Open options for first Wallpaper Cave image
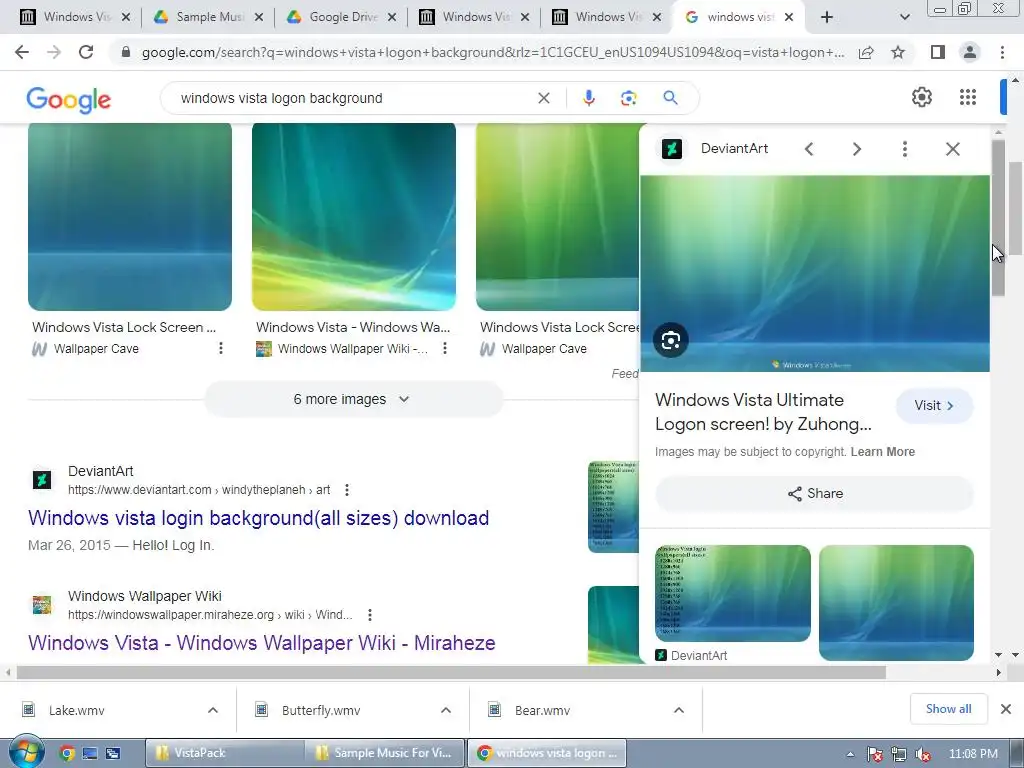The image size is (1024, 768). pos(221,348)
